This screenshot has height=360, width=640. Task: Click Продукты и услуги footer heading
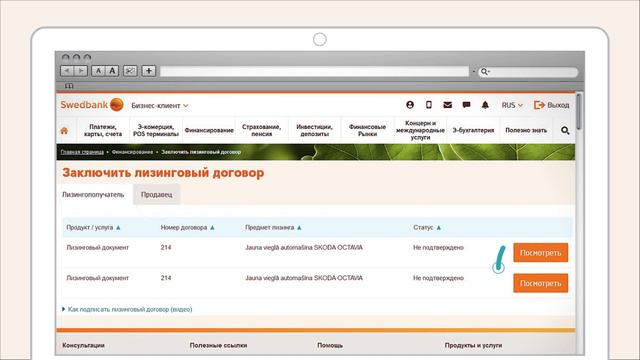tap(473, 345)
